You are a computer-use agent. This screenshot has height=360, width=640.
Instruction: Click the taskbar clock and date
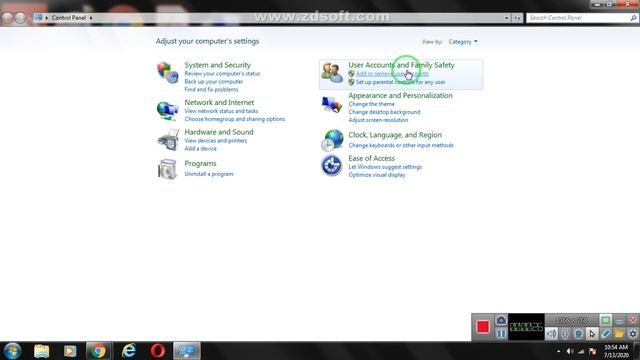point(616,351)
